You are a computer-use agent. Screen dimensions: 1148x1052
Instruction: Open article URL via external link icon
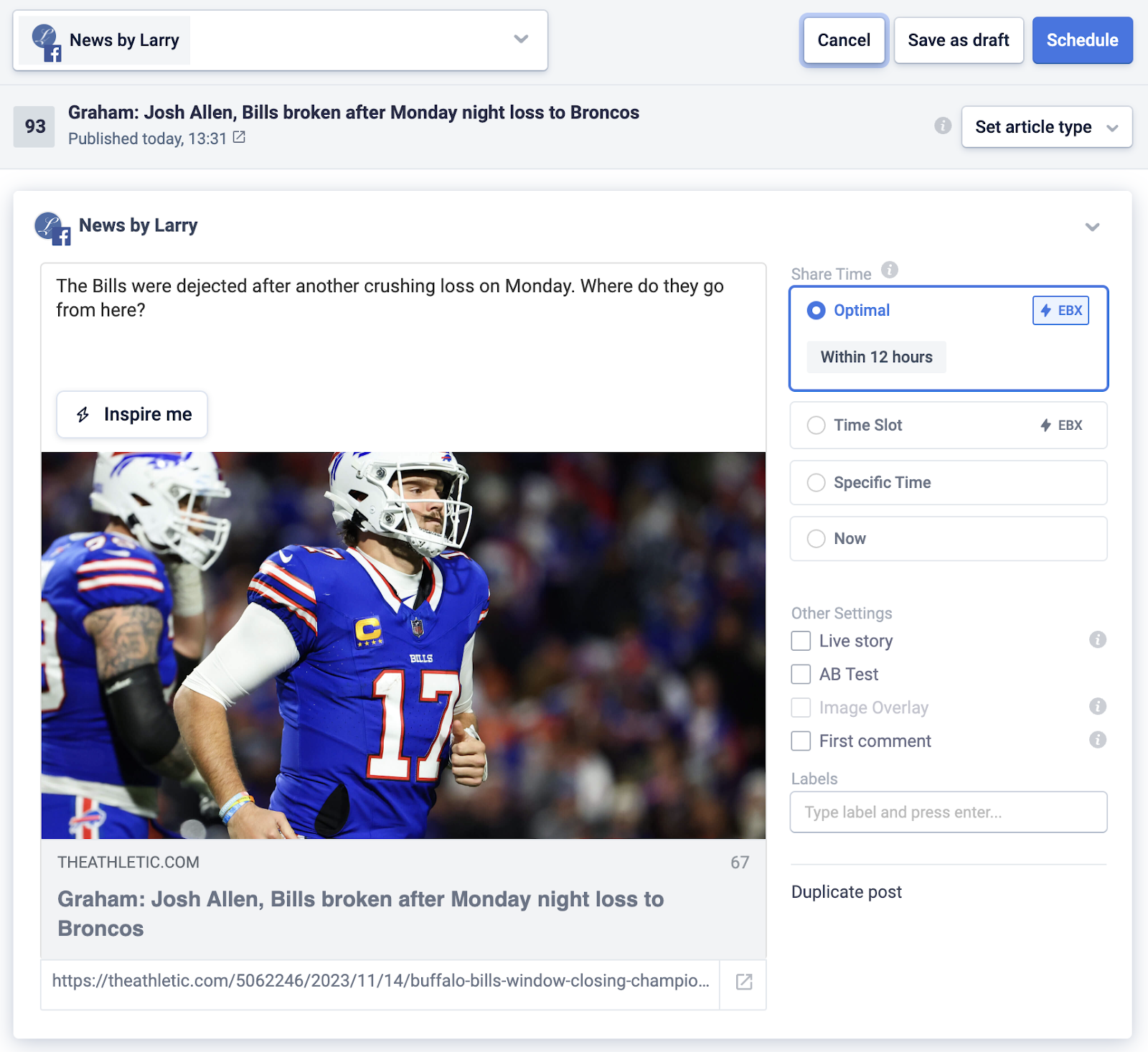[744, 982]
